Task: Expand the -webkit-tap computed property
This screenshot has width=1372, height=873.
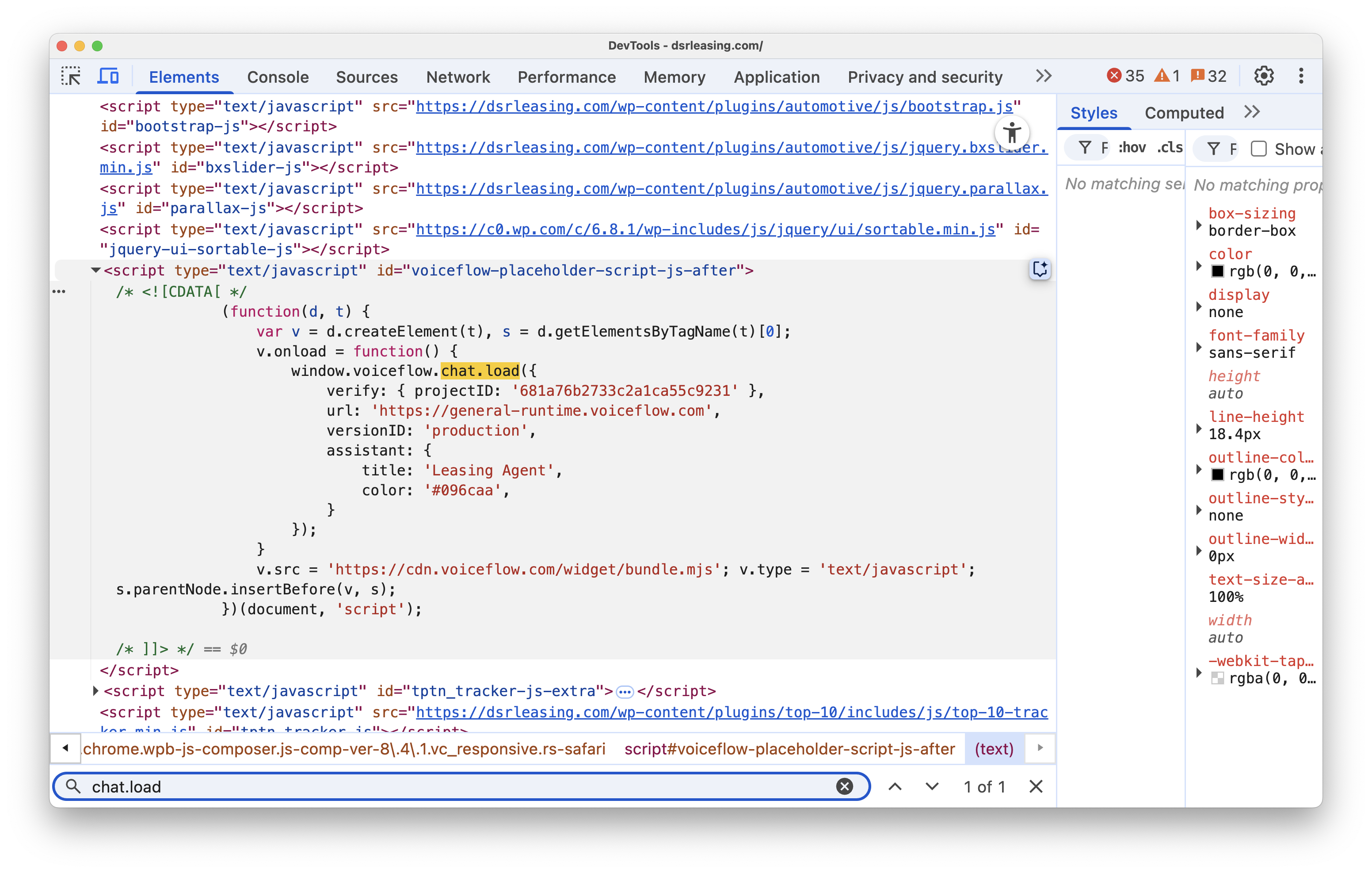Action: coord(1199,673)
